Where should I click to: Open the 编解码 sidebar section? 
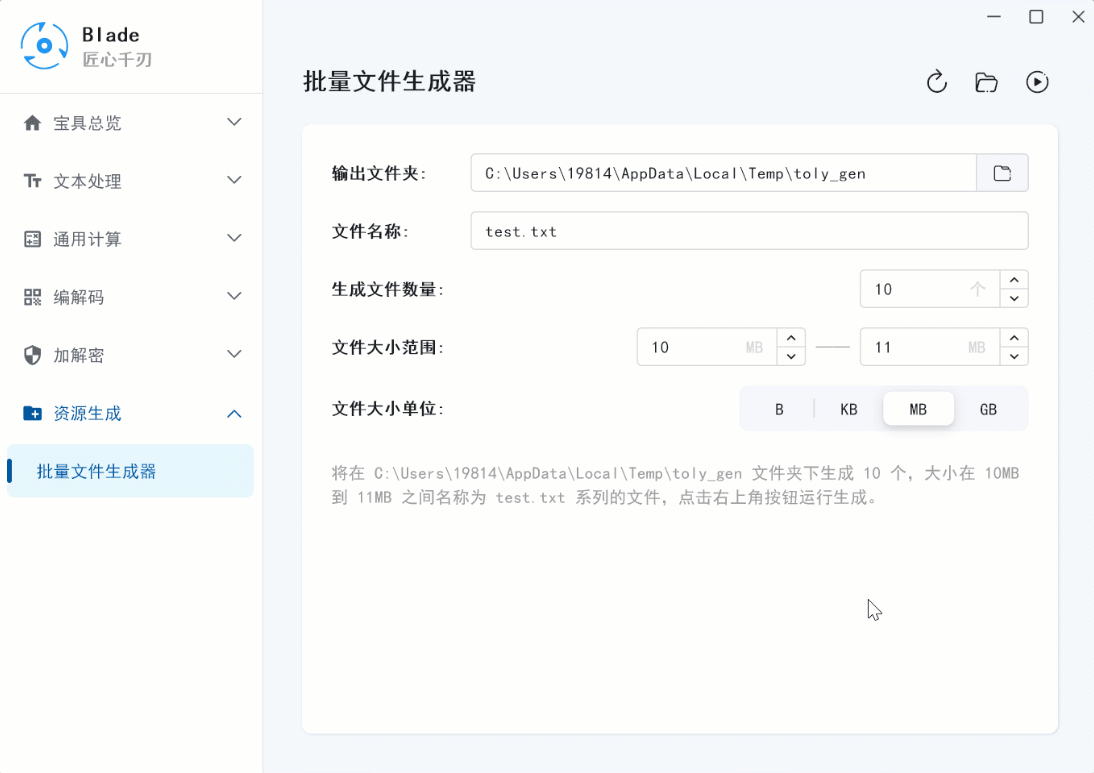click(x=131, y=297)
